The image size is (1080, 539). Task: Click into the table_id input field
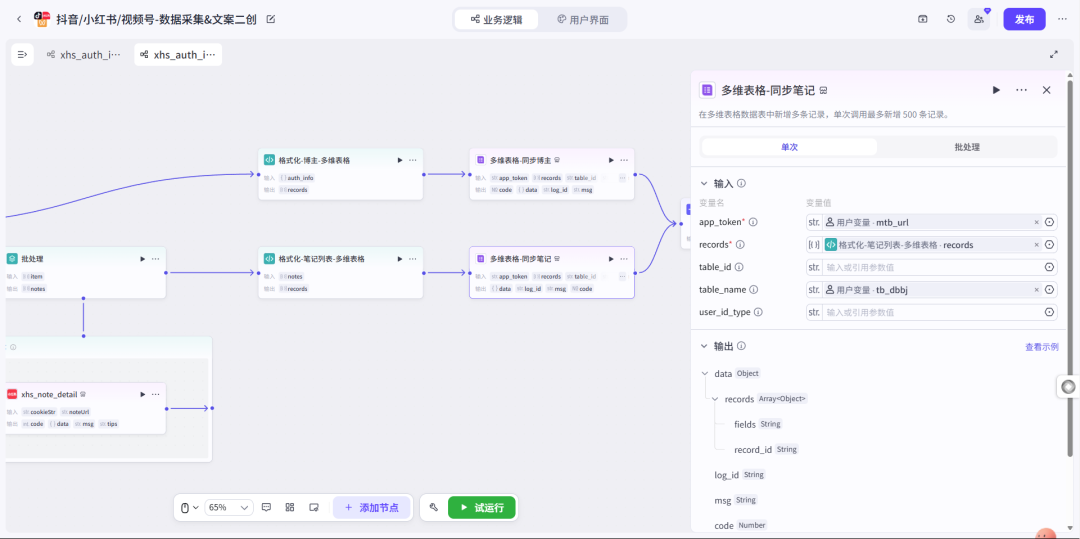pos(932,267)
